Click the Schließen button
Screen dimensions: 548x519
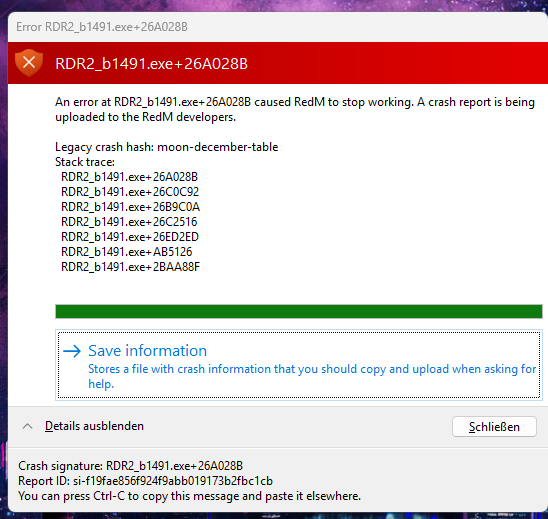(x=494, y=426)
